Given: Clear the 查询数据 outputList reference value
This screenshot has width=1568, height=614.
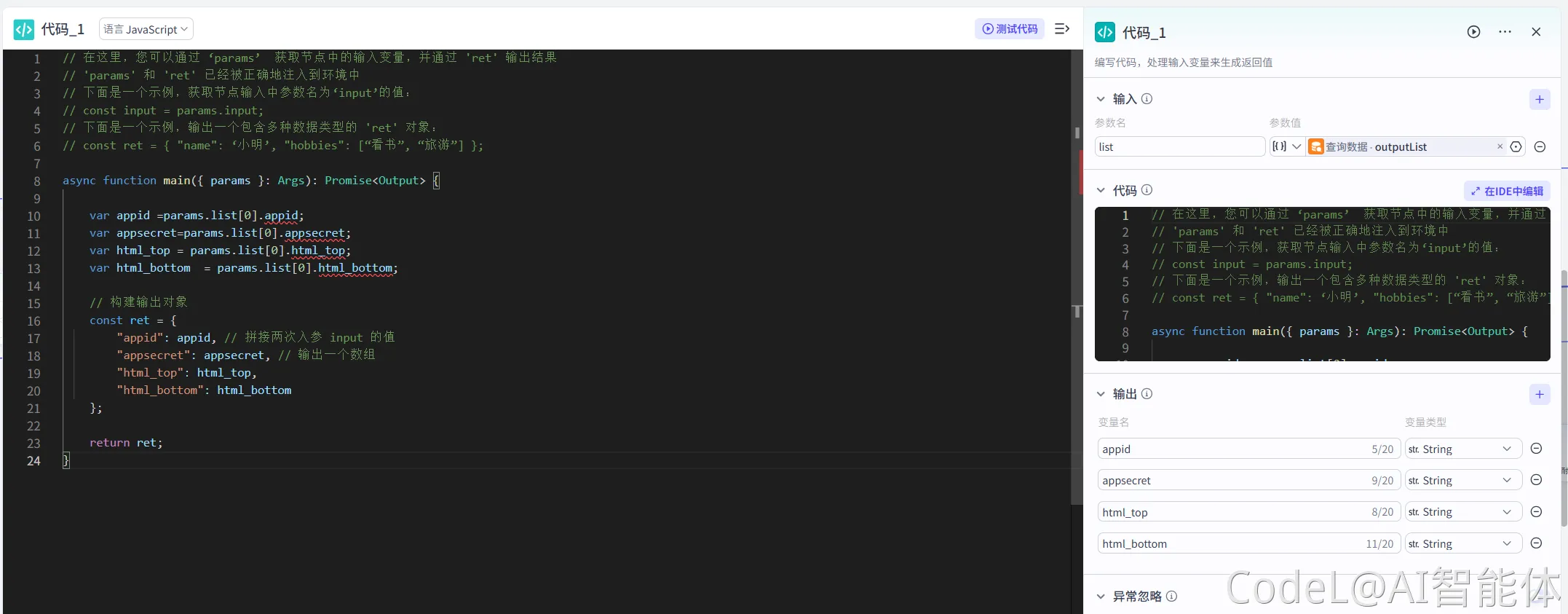Looking at the screenshot, I should [1500, 146].
